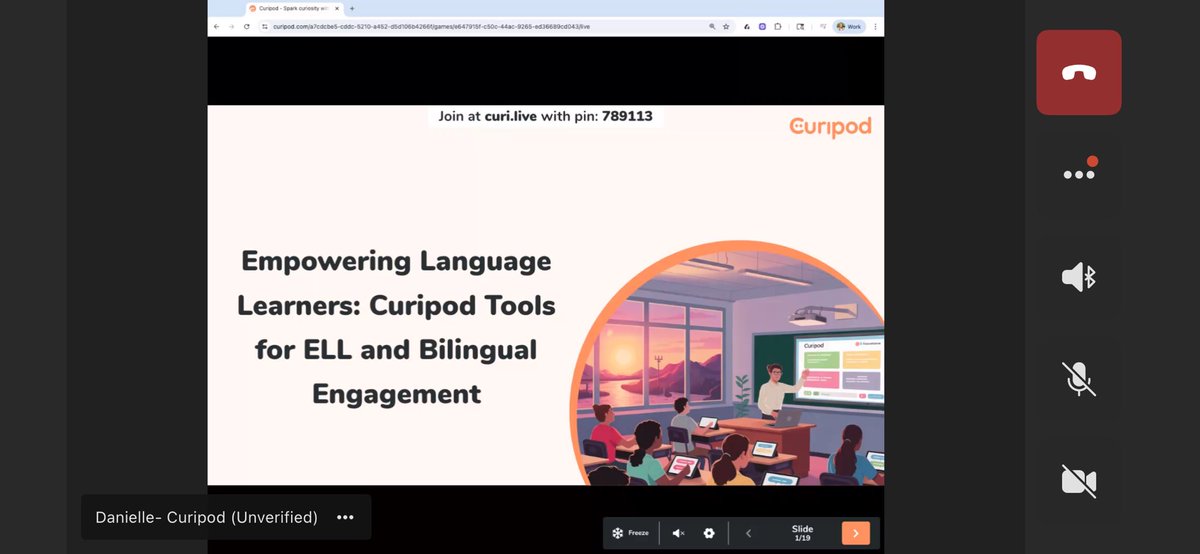Open the browser three-dot menu
The height and width of the screenshot is (554, 1200).
click(876, 26)
